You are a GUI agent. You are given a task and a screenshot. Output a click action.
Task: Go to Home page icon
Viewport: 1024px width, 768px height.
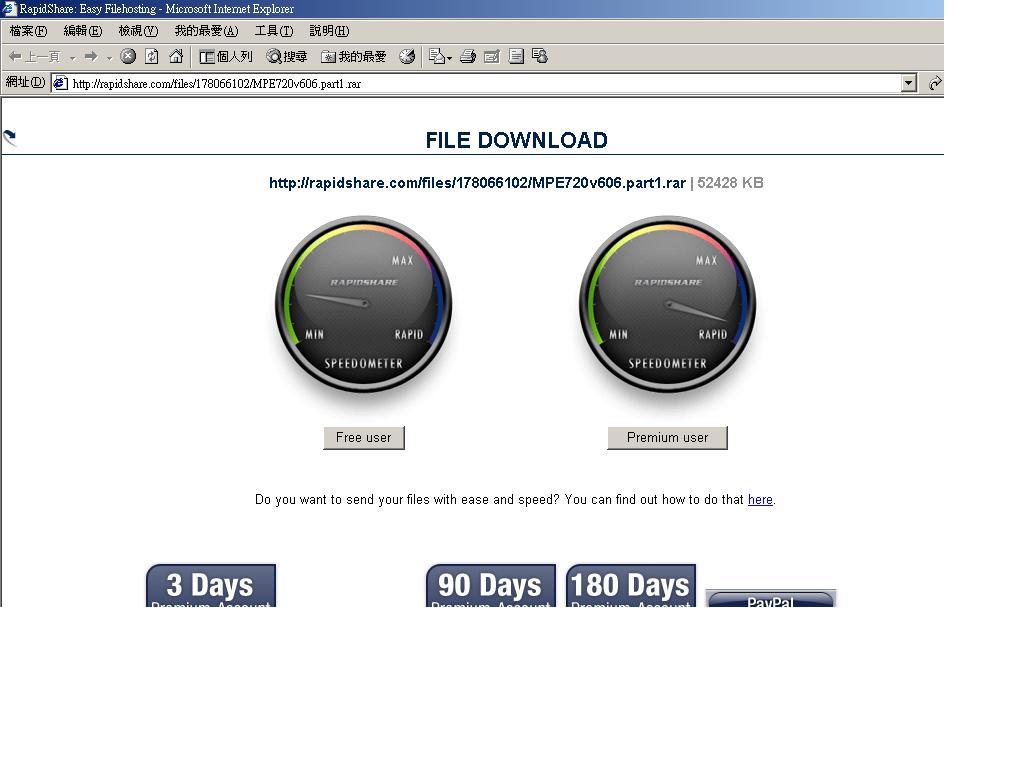pyautogui.click(x=176, y=57)
